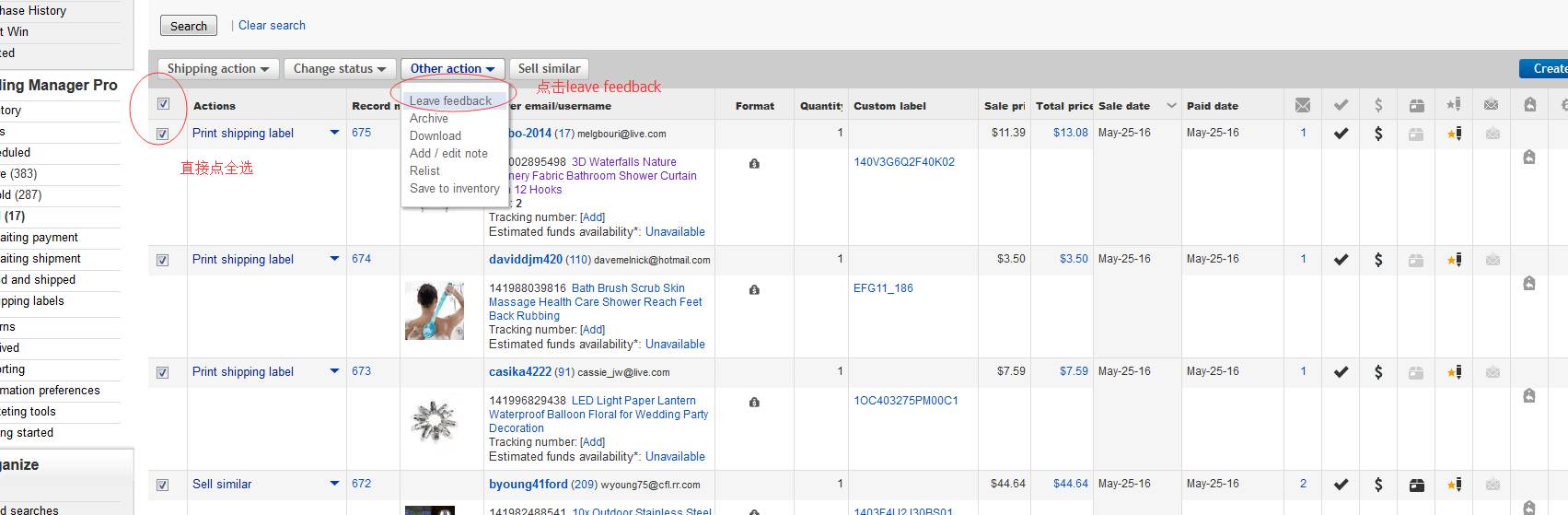
Task: Click total price $44.64 link
Action: click(1071, 484)
